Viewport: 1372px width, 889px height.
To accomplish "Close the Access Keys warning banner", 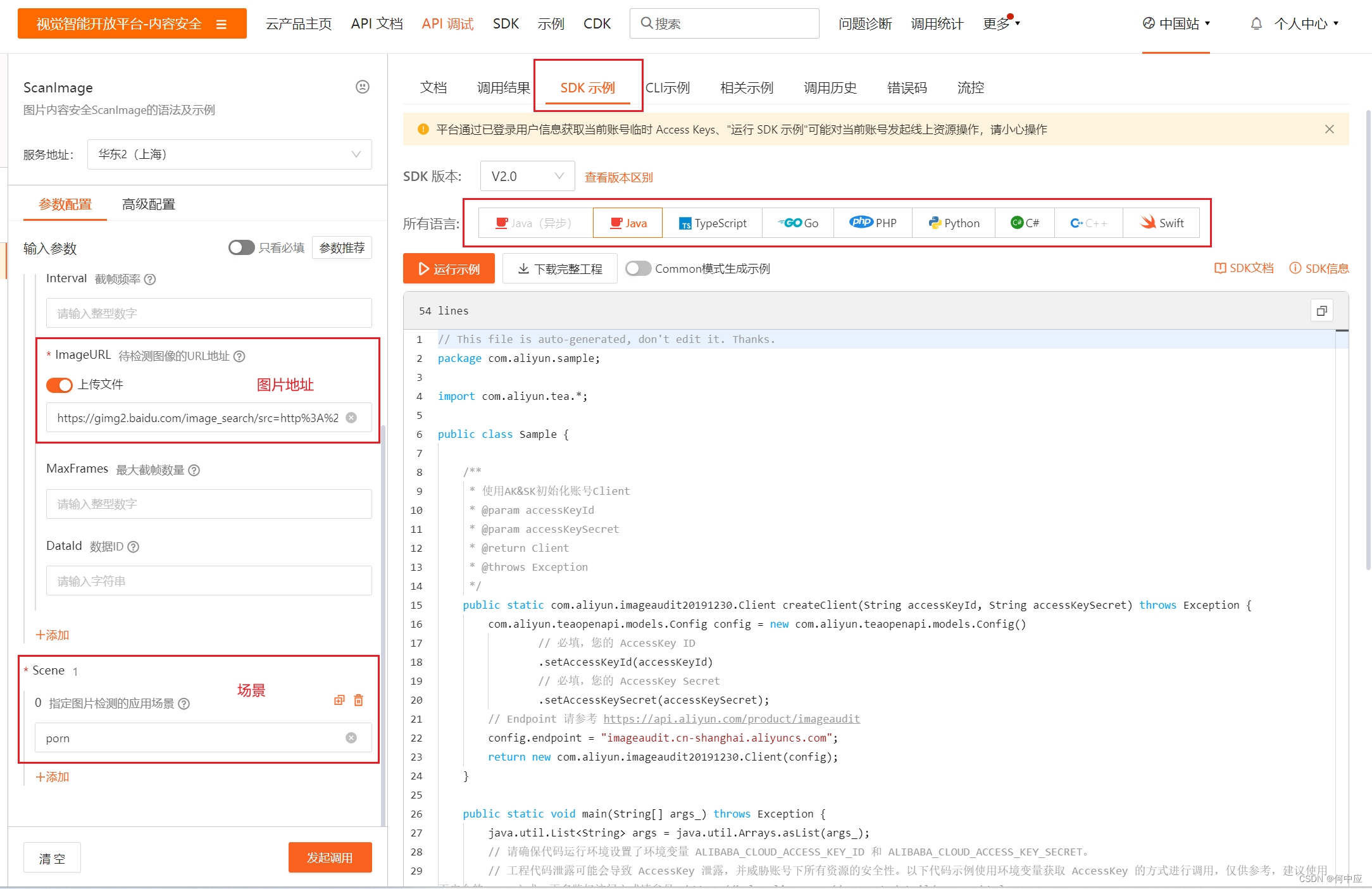I will 1330,129.
